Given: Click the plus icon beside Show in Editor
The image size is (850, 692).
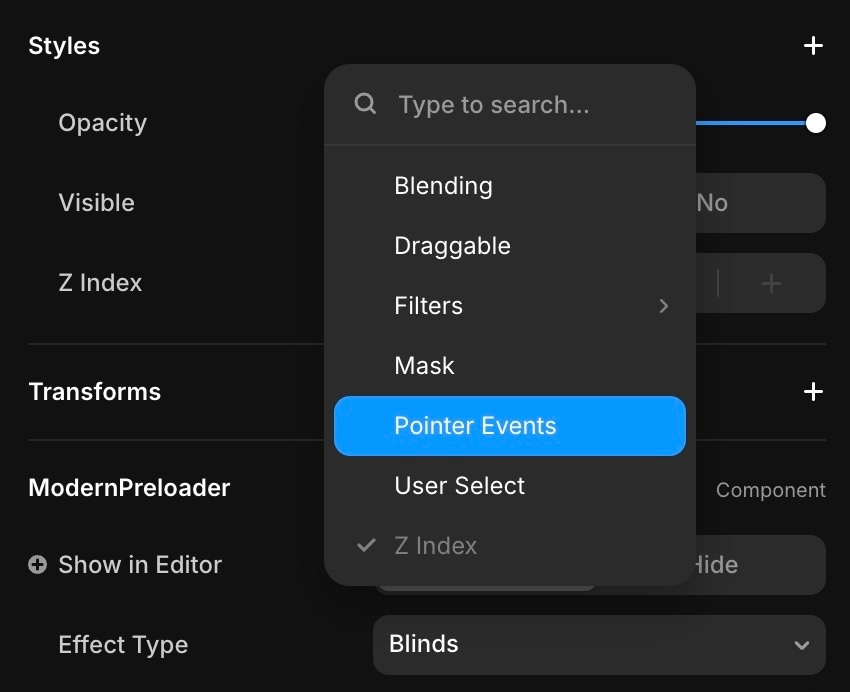Looking at the screenshot, I should click(x=37, y=565).
